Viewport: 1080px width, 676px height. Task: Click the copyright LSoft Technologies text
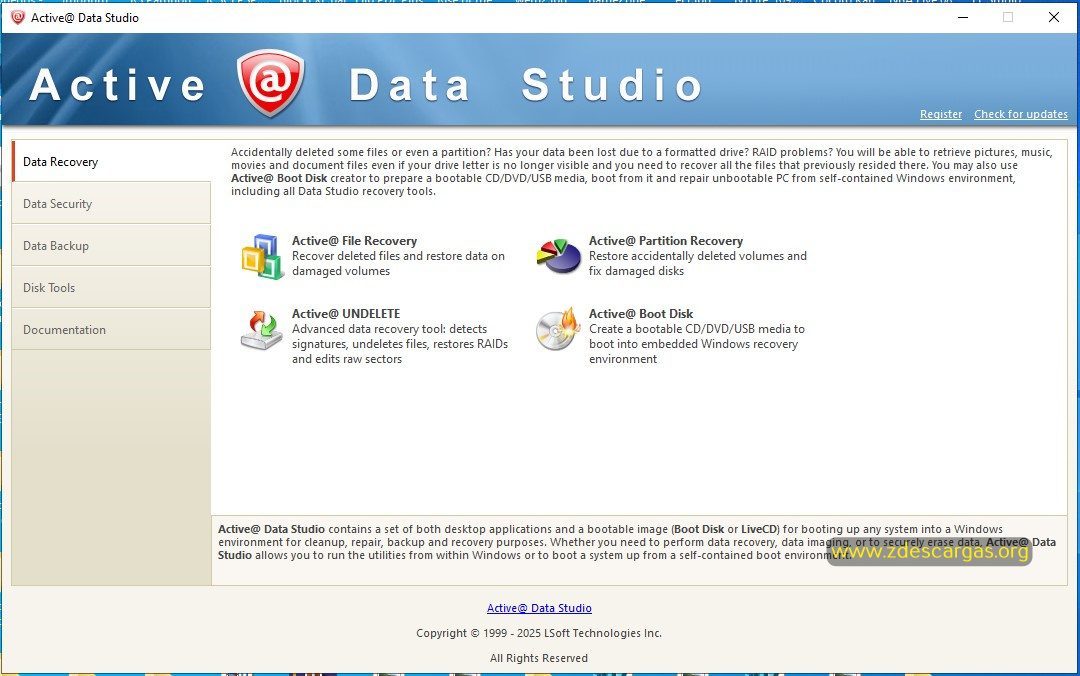coord(539,633)
